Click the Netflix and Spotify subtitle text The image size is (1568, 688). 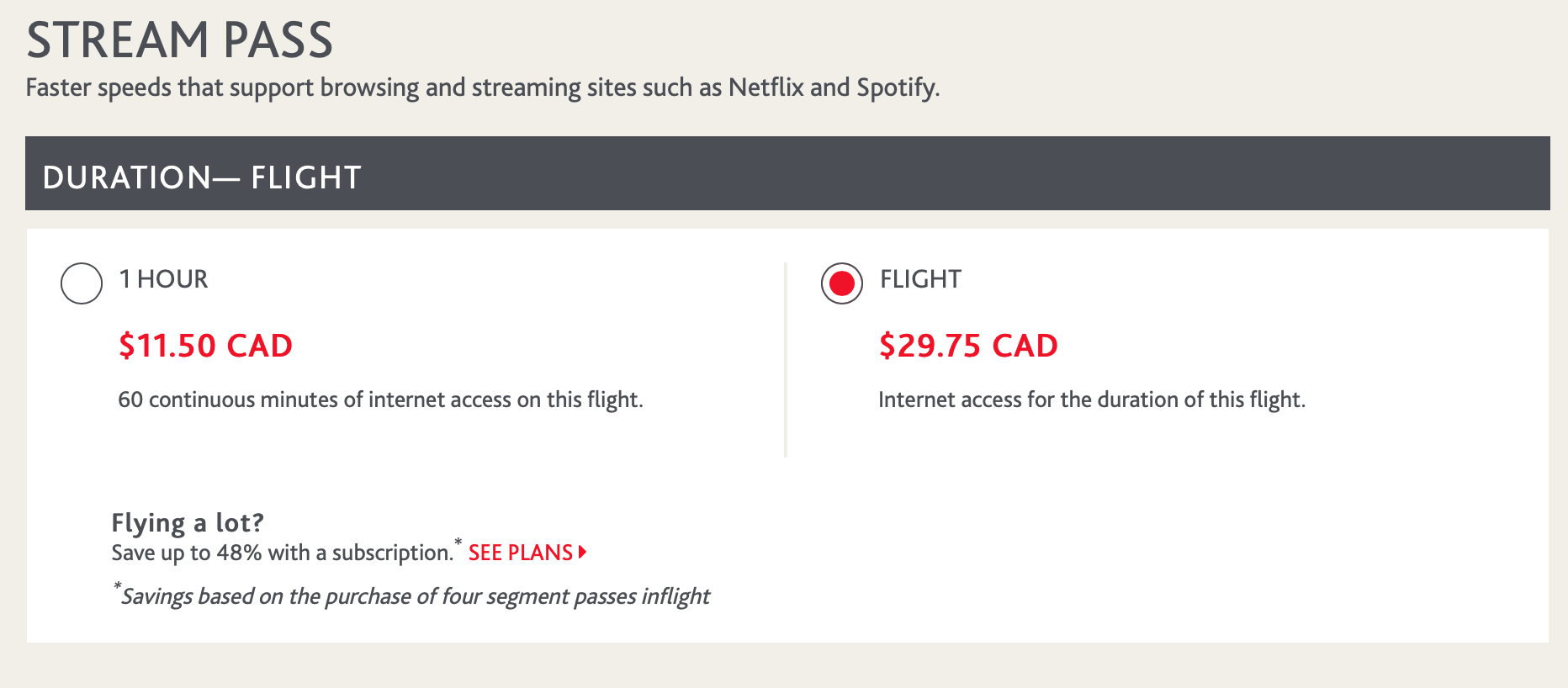coord(482,87)
